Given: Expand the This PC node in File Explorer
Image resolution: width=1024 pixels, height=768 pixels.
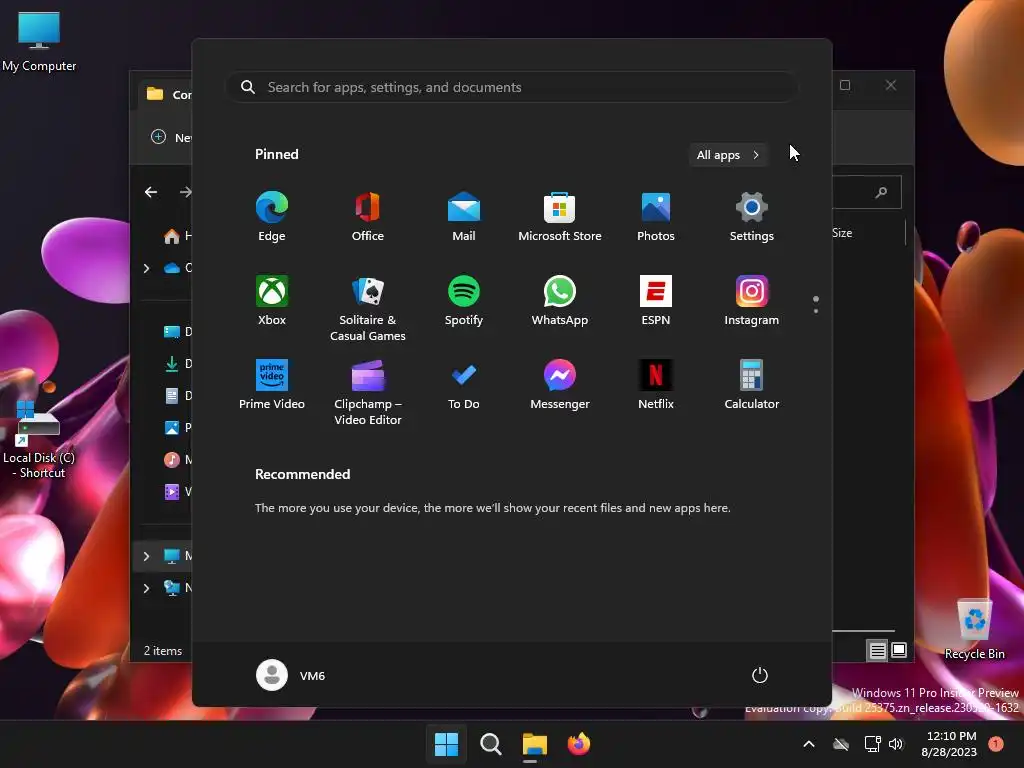Looking at the screenshot, I should tap(146, 556).
